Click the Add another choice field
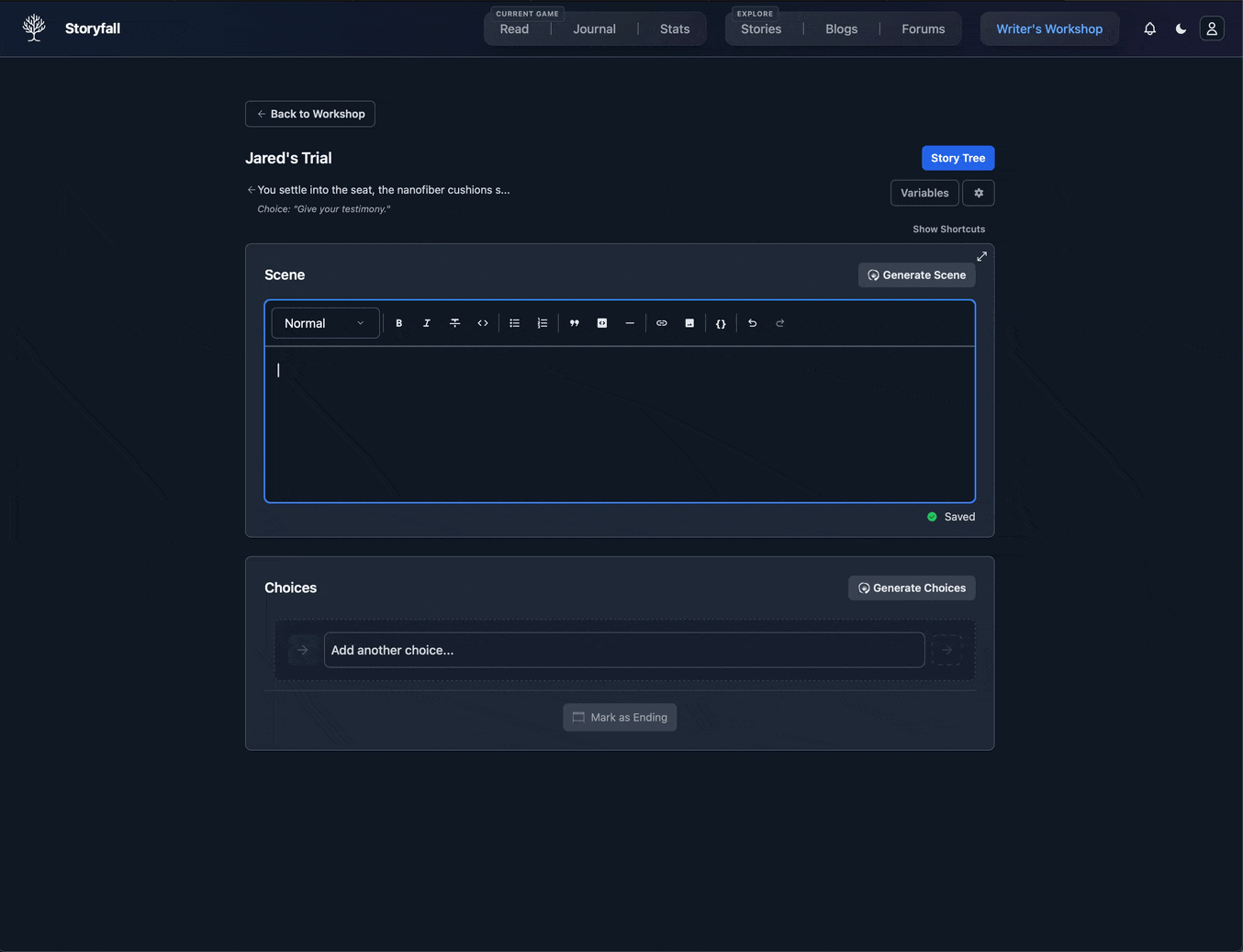 coord(624,650)
